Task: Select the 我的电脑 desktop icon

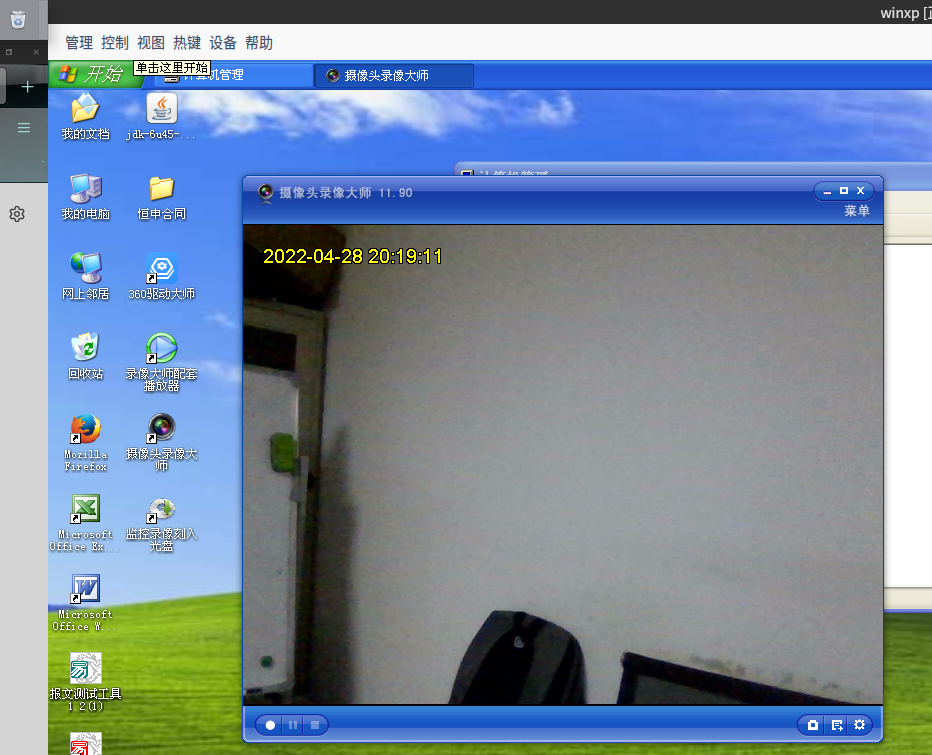Action: 86,197
